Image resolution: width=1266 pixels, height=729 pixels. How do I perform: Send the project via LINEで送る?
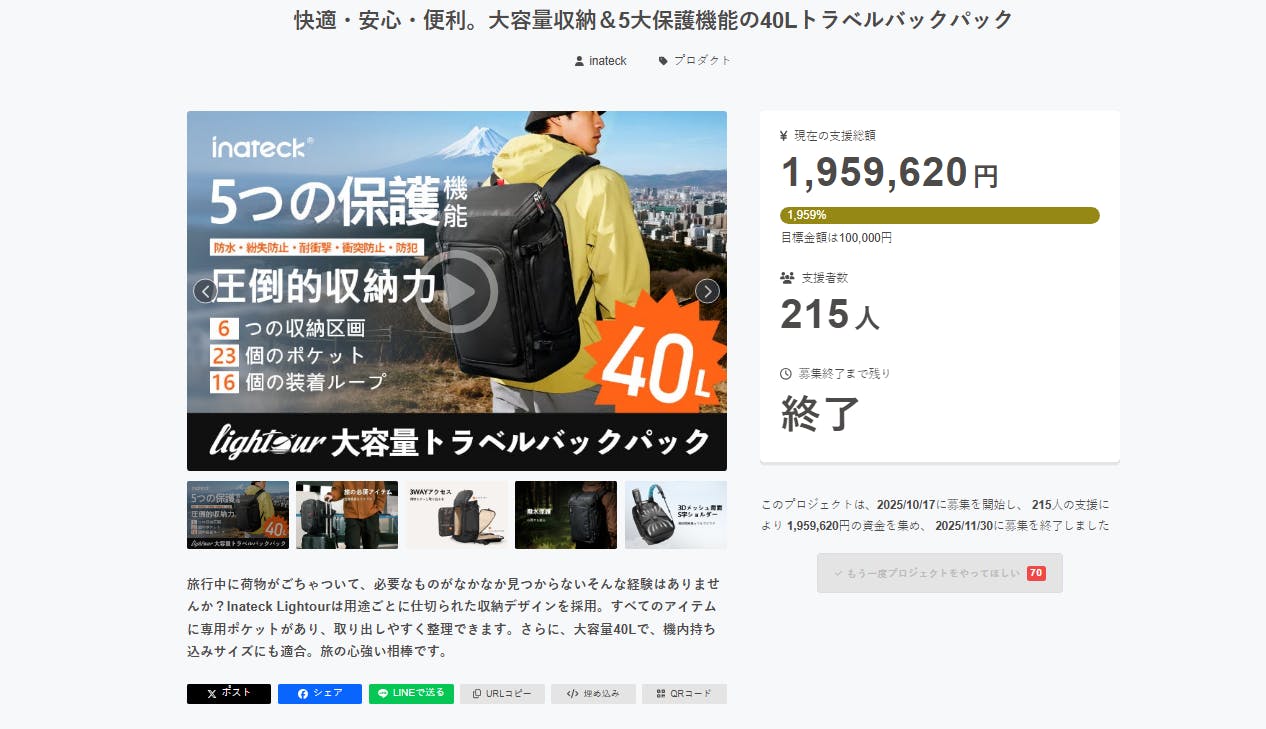pyautogui.click(x=411, y=694)
